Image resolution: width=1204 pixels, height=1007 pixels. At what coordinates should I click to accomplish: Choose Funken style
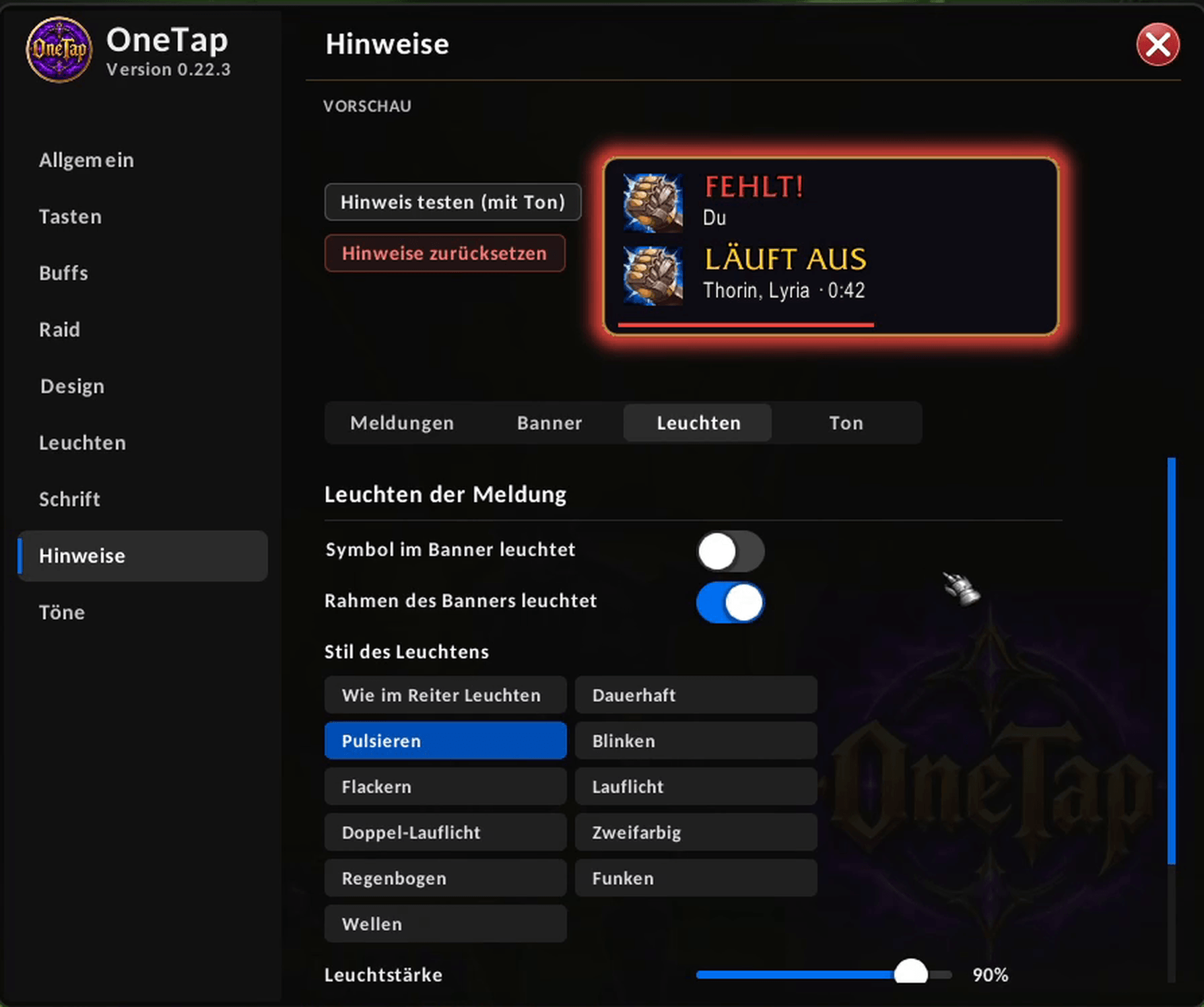(x=696, y=878)
